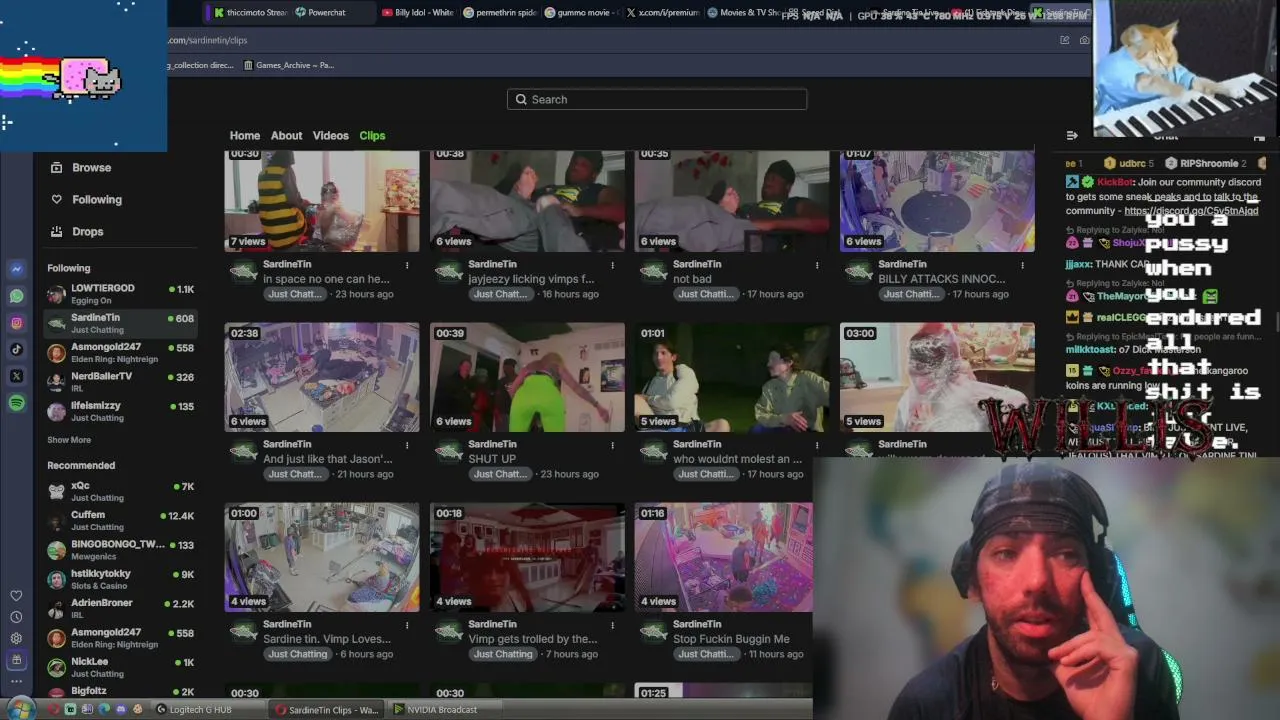Open NickLee recommended channel
The image size is (1280, 720).
[x=121, y=667]
